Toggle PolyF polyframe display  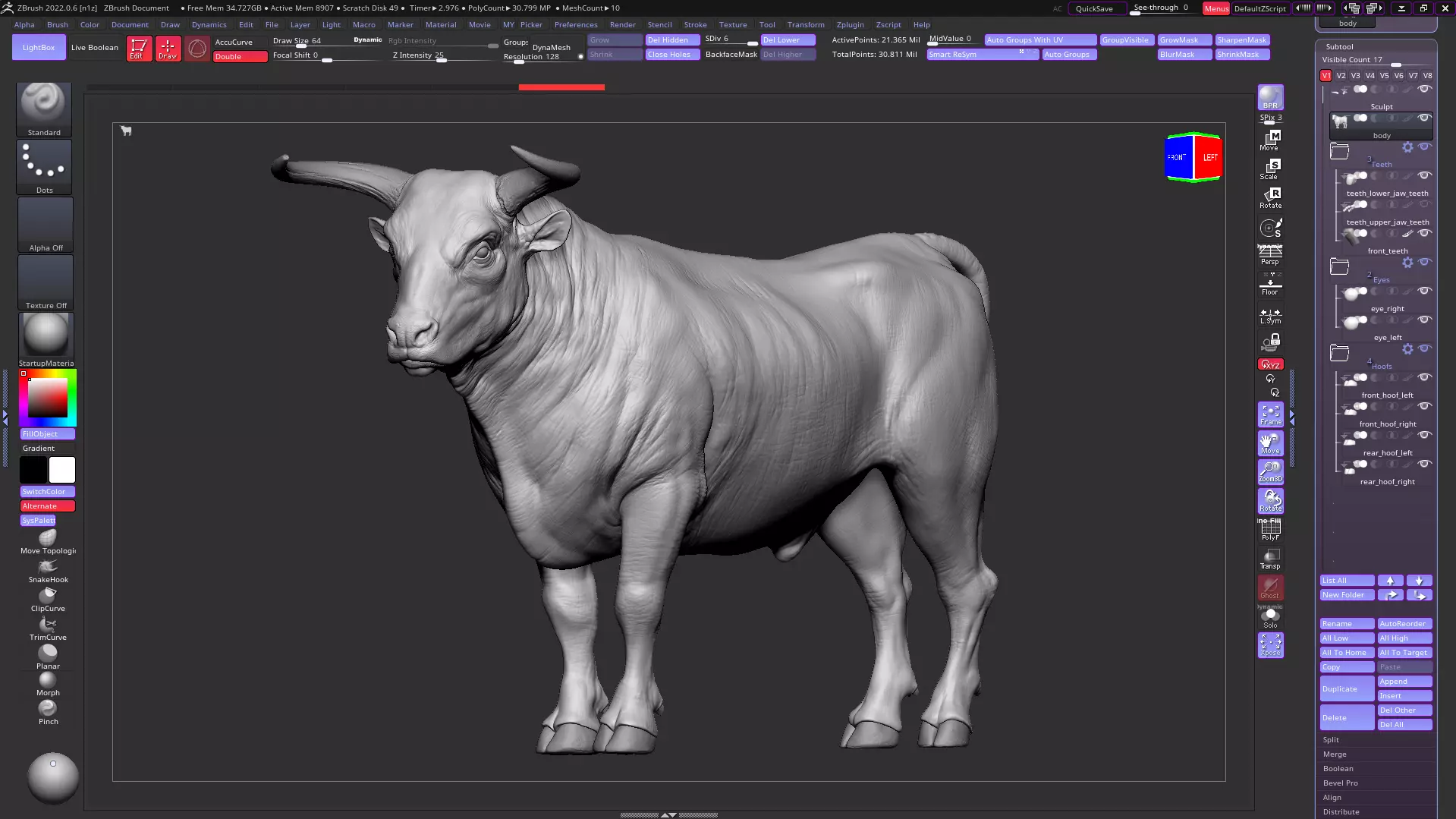(1270, 530)
